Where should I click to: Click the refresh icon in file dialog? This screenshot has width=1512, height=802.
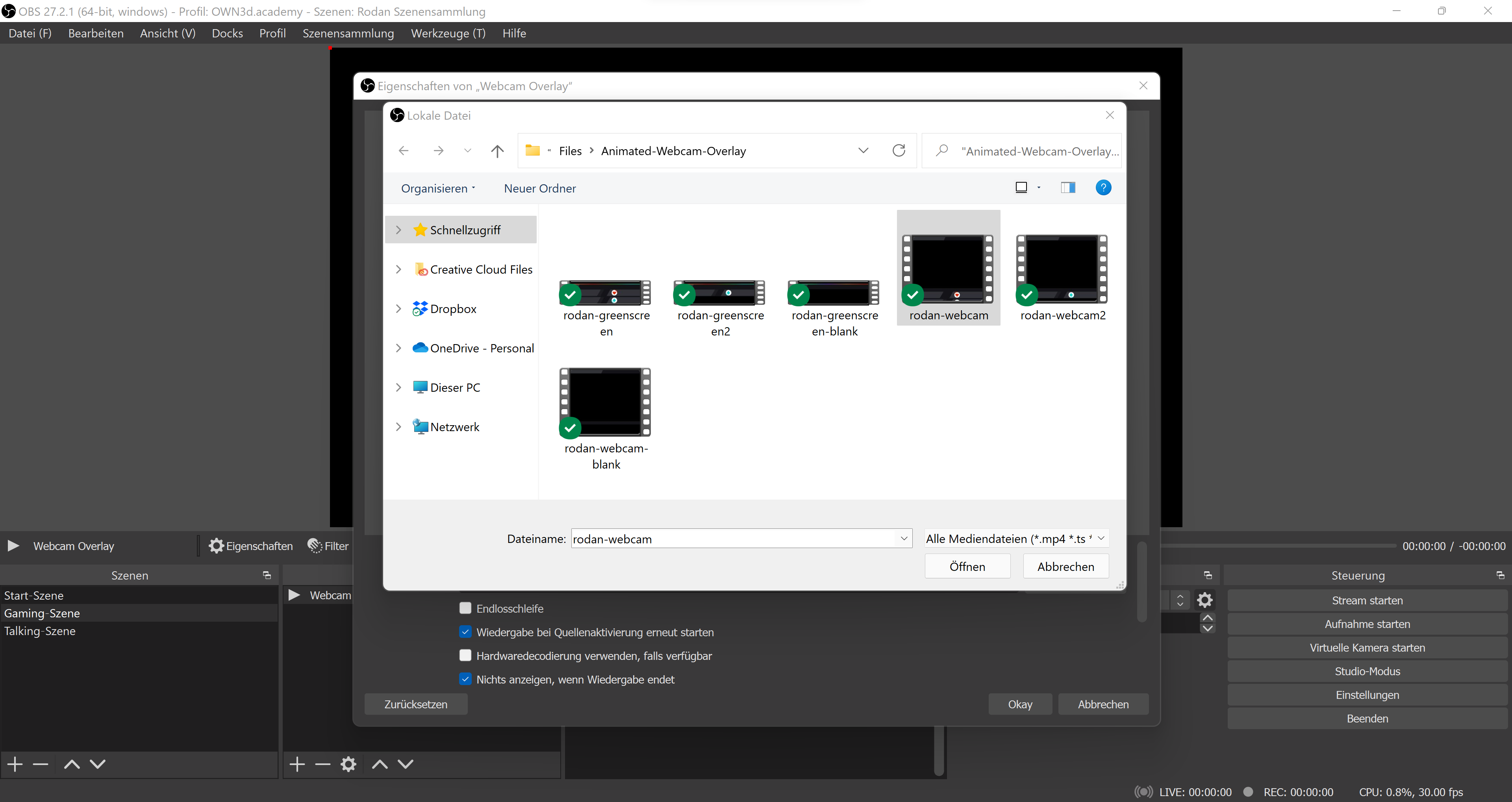(899, 151)
